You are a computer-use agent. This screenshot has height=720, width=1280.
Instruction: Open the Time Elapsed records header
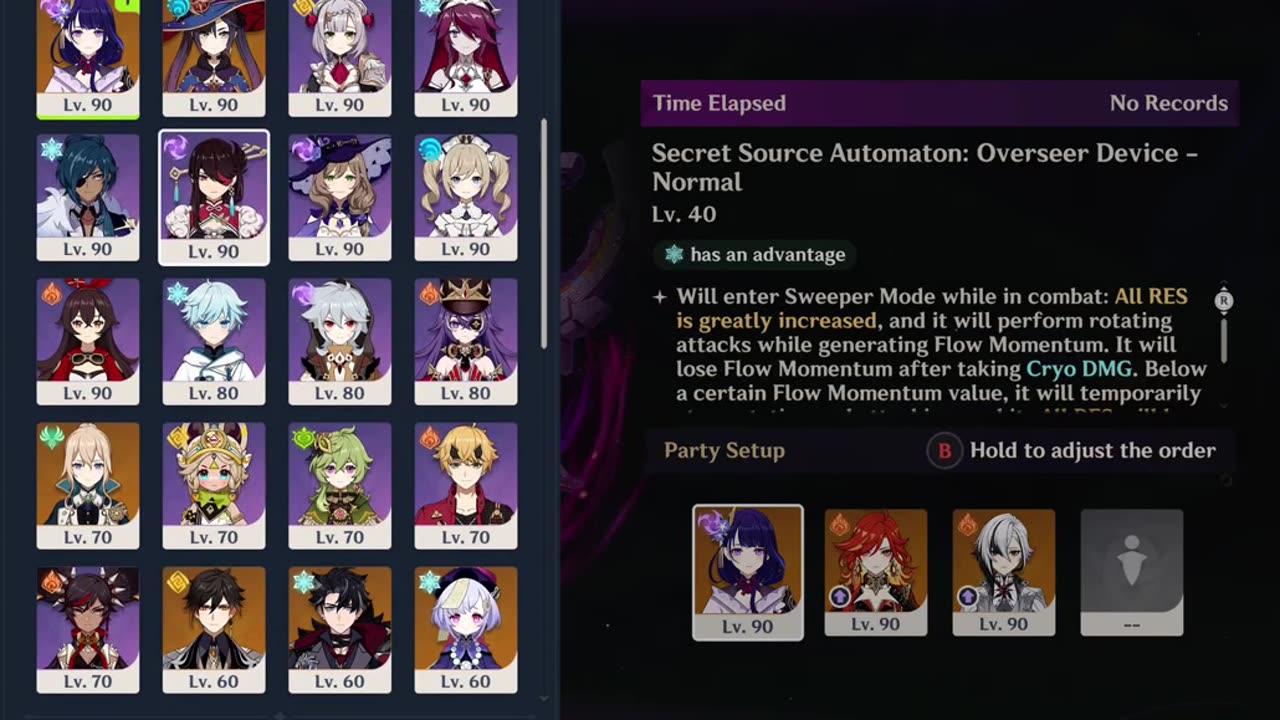click(x=940, y=103)
